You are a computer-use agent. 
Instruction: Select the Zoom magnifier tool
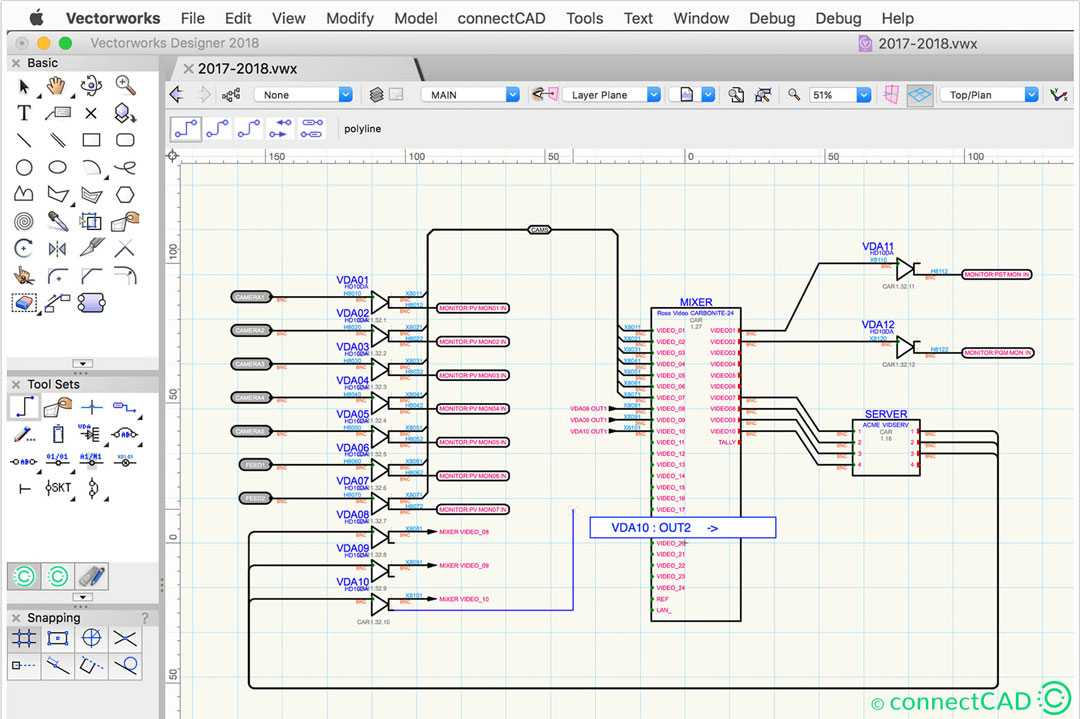(x=123, y=87)
